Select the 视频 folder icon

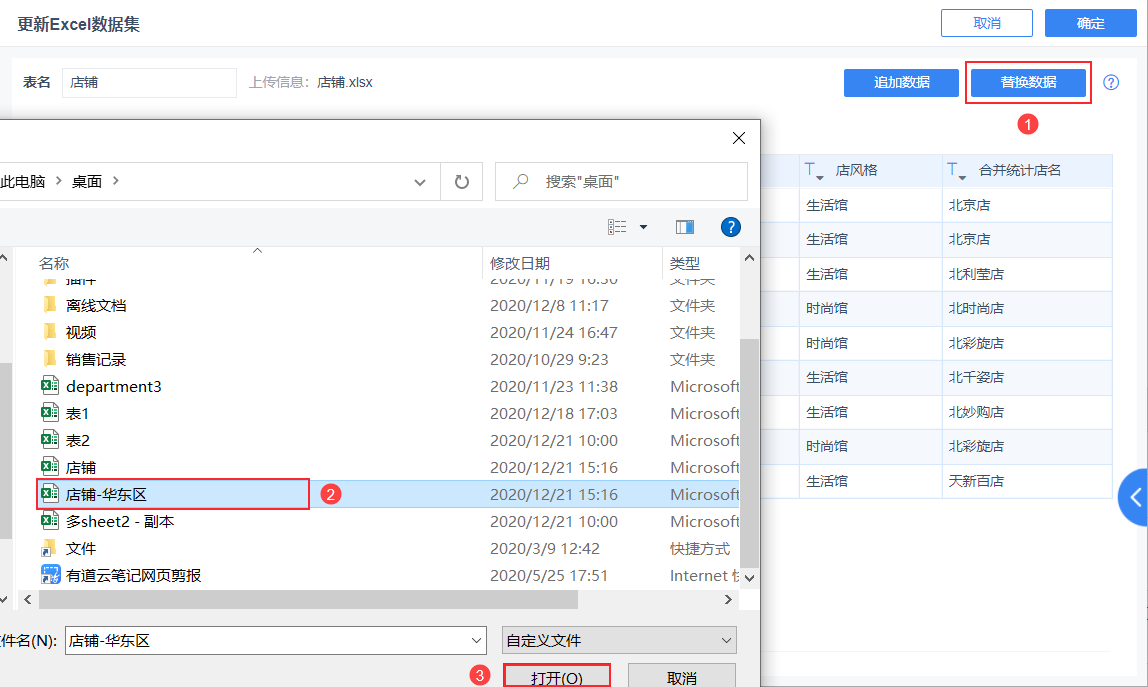[50, 332]
